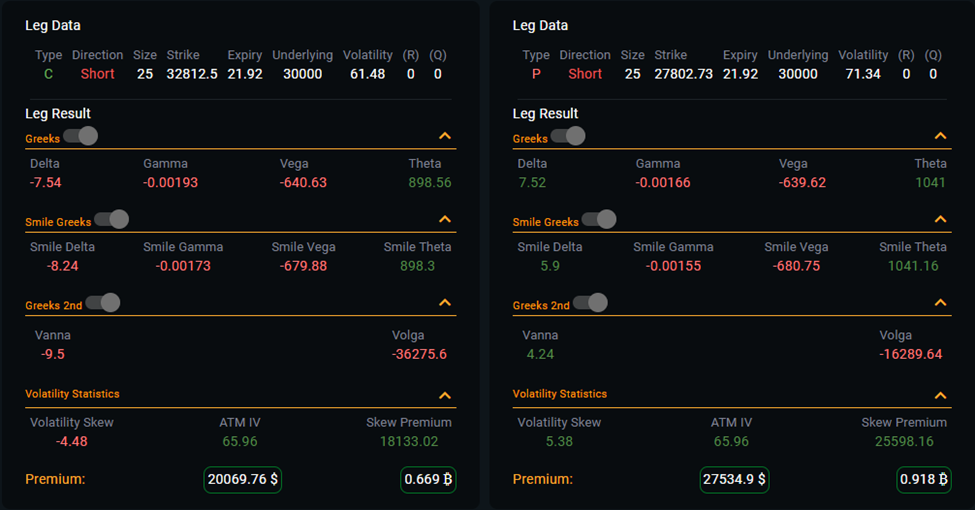975x510 pixels.
Task: Collapse right panel Volatility Statistics section
Action: click(940, 395)
